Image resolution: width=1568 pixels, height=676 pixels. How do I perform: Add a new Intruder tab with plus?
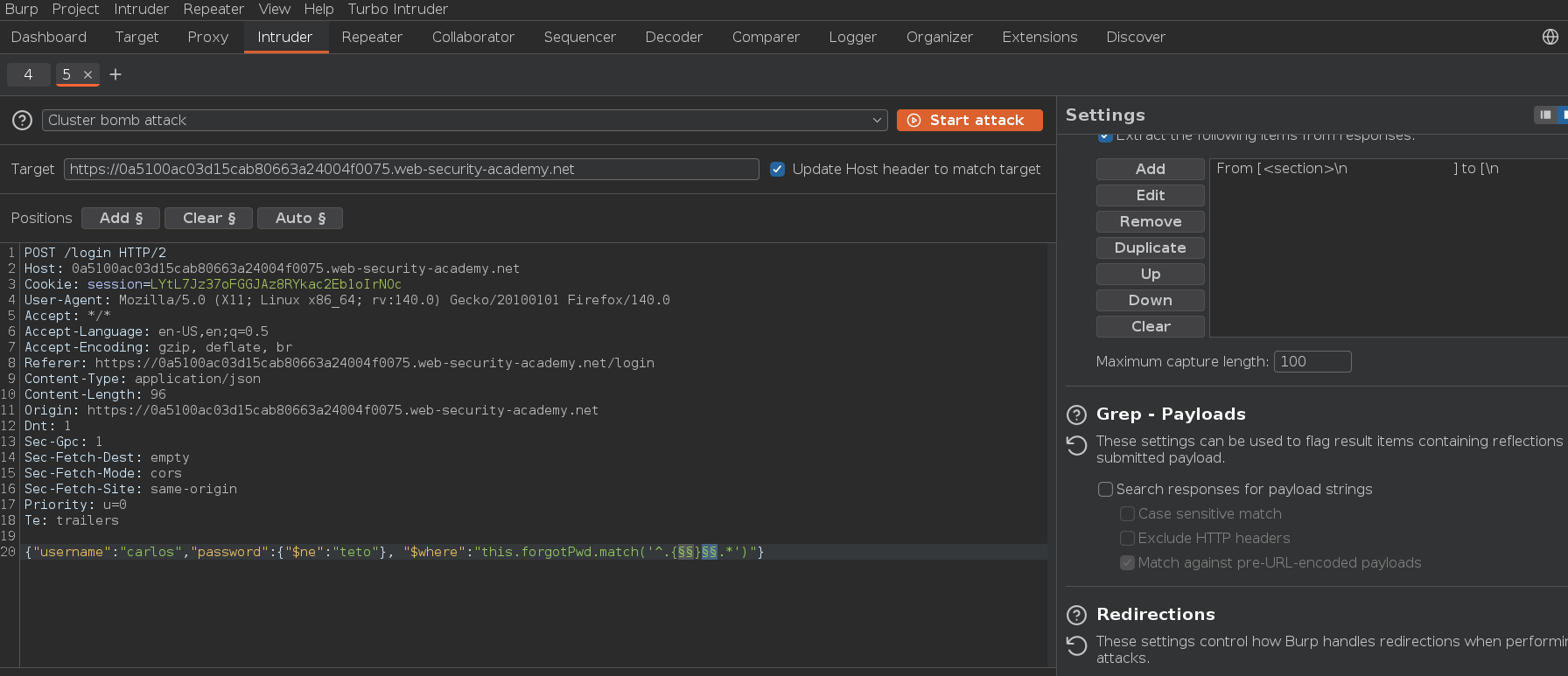pos(115,74)
